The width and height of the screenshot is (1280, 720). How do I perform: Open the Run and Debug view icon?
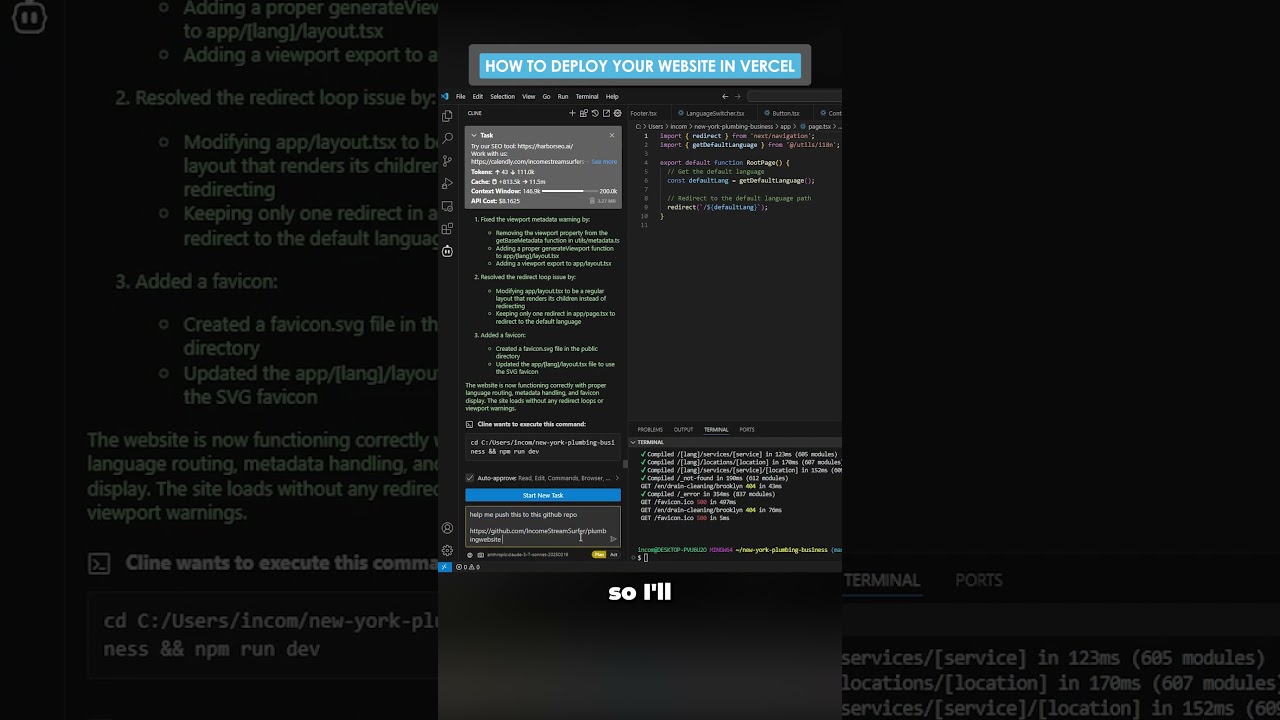coord(447,184)
